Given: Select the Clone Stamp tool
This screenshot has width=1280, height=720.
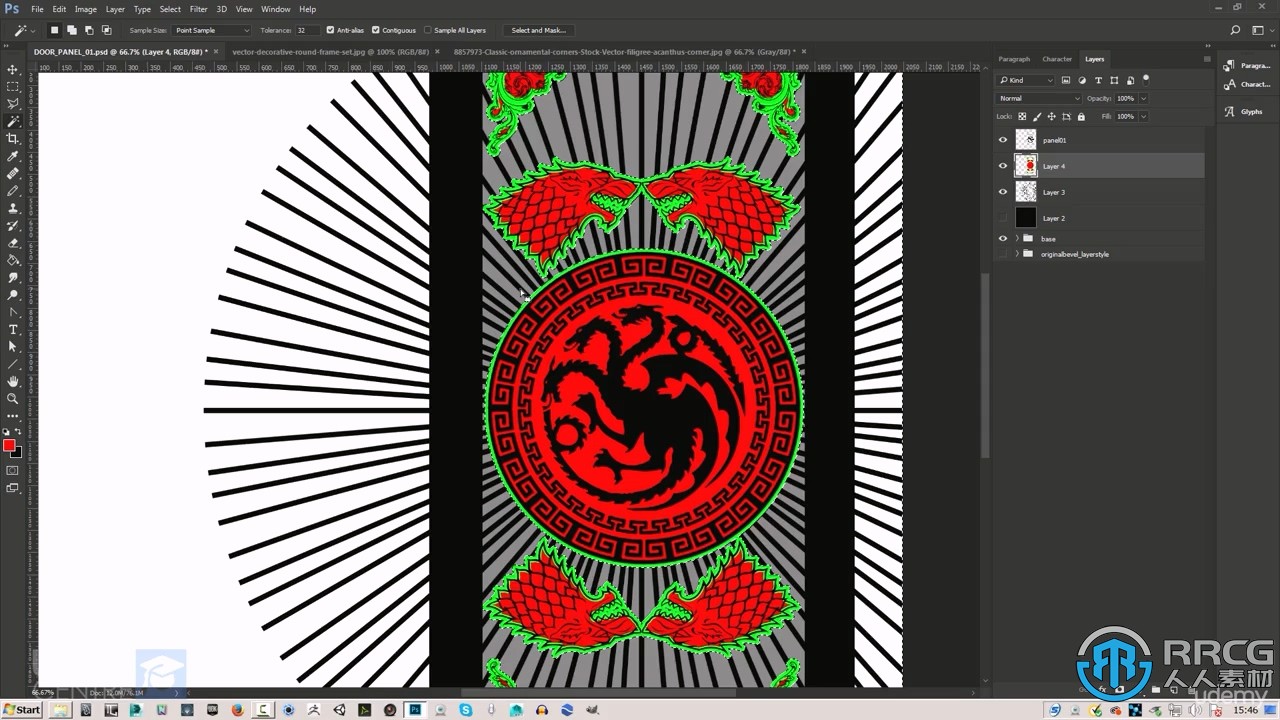Looking at the screenshot, I should click(x=13, y=208).
